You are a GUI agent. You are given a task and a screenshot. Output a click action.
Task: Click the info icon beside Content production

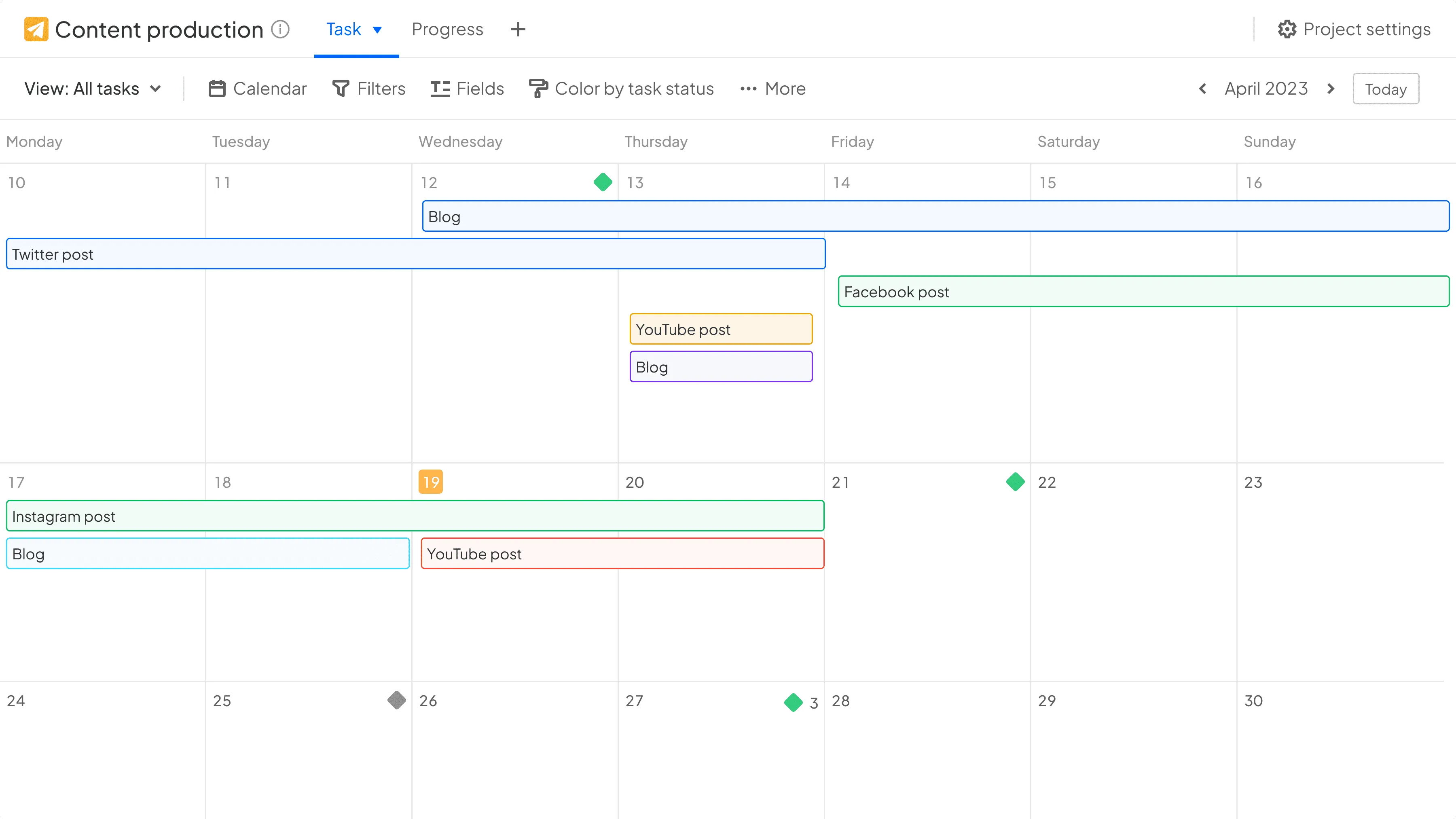tap(280, 29)
